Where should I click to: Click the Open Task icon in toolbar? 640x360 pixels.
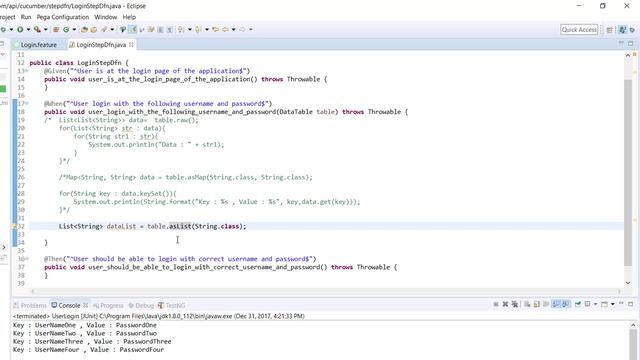[x=93, y=29]
